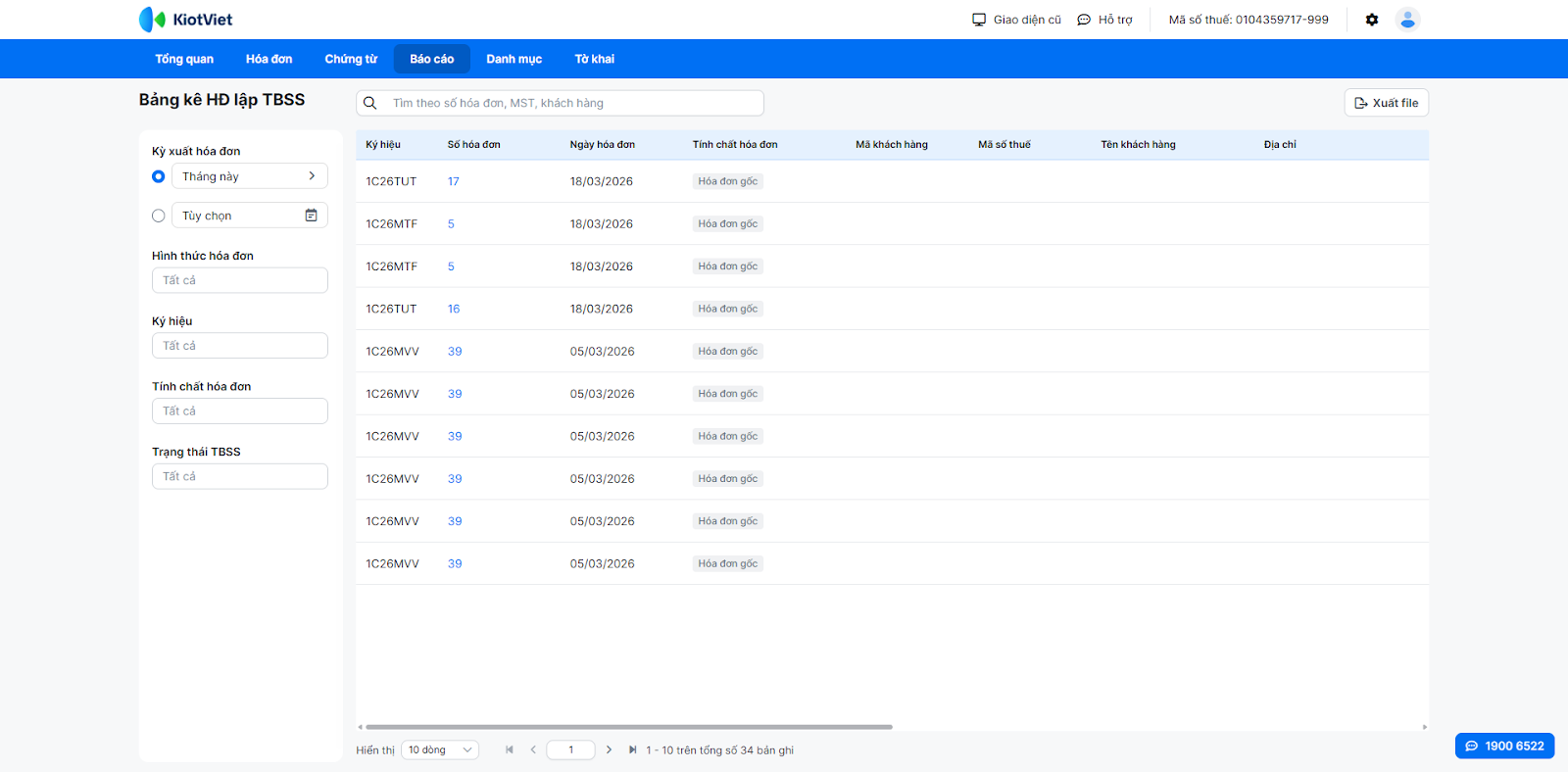
Task: Open the Hình thức hóa đơn dropdown
Action: pyautogui.click(x=239, y=280)
